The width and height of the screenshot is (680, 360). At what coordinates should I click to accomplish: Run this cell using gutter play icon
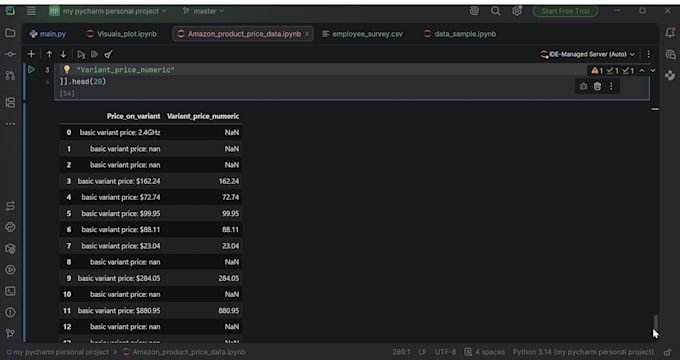31,69
